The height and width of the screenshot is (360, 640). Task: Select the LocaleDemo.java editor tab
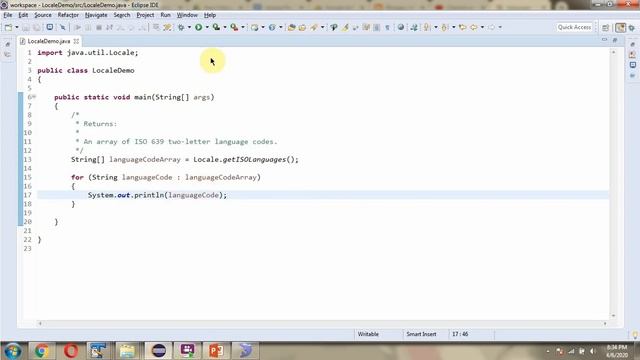(x=49, y=41)
